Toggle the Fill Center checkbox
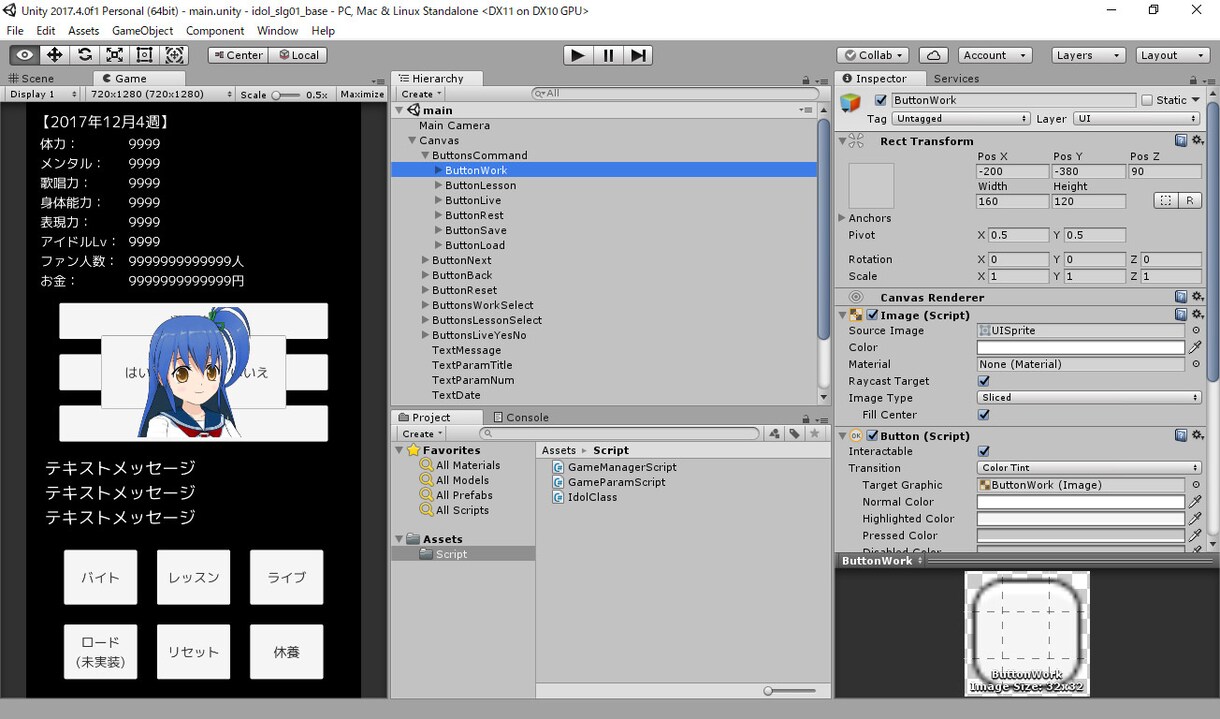 984,415
